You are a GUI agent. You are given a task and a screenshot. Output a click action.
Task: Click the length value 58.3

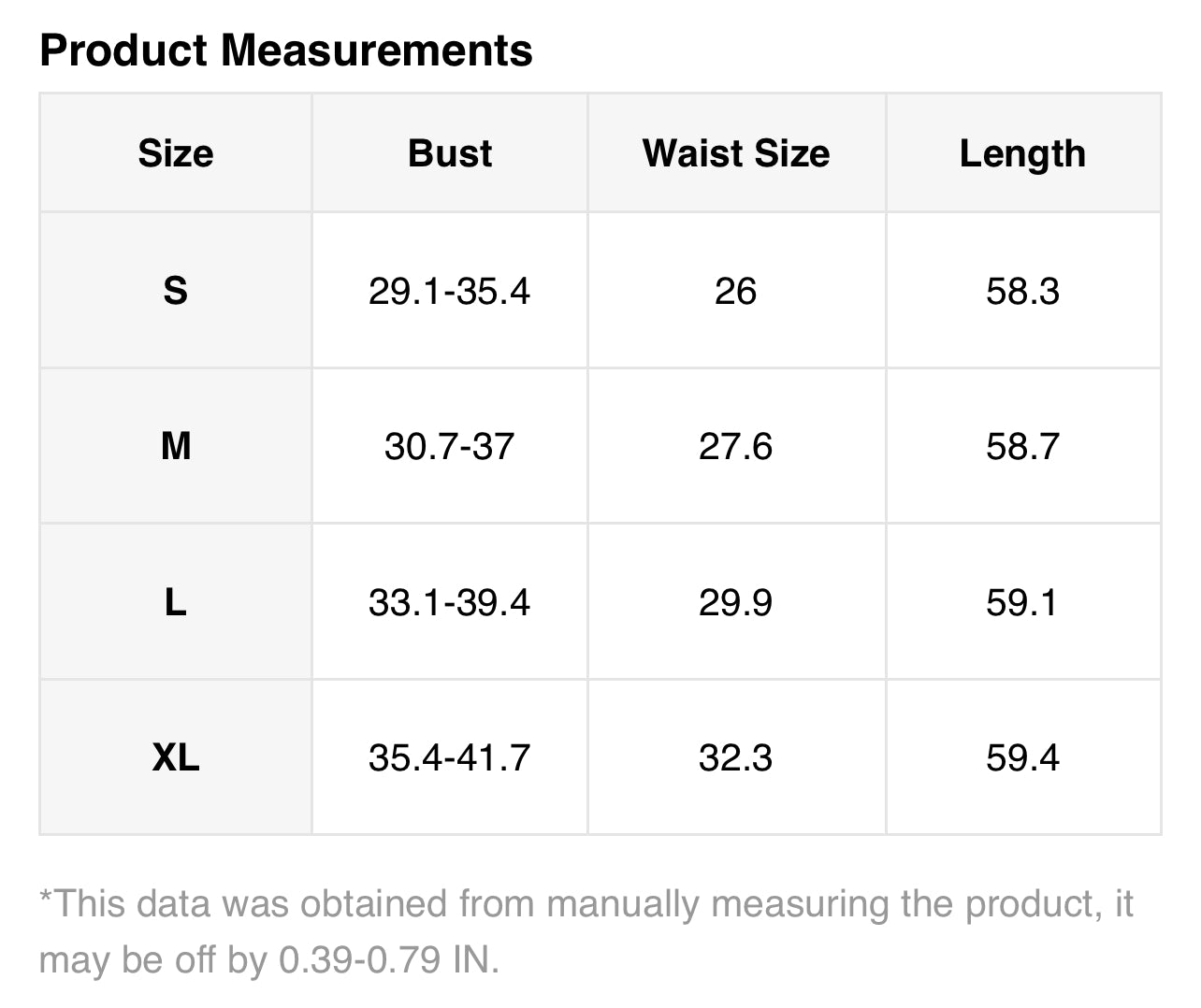(x=1022, y=291)
